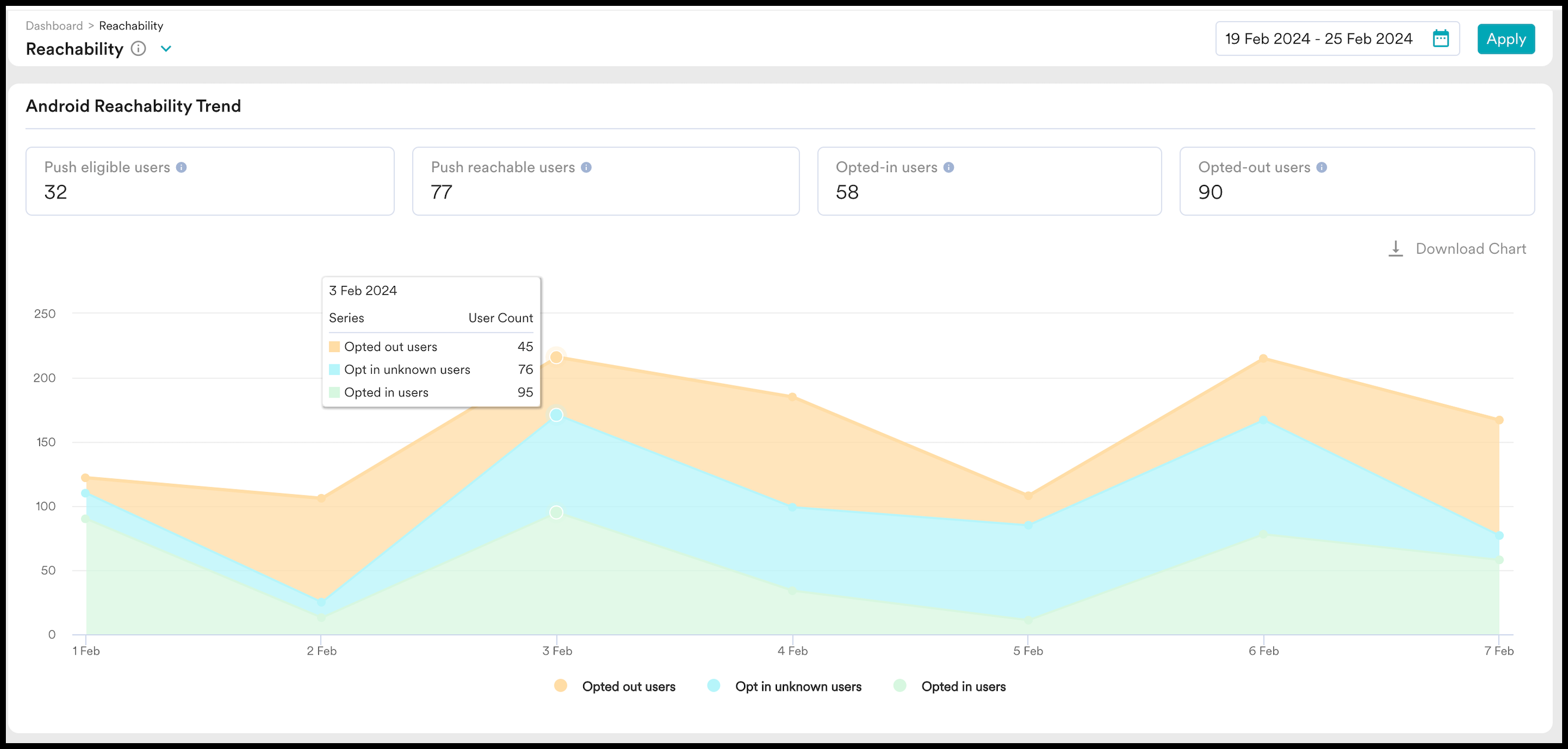The height and width of the screenshot is (749, 1568).
Task: Open the calendar date picker icon
Action: 1440,39
